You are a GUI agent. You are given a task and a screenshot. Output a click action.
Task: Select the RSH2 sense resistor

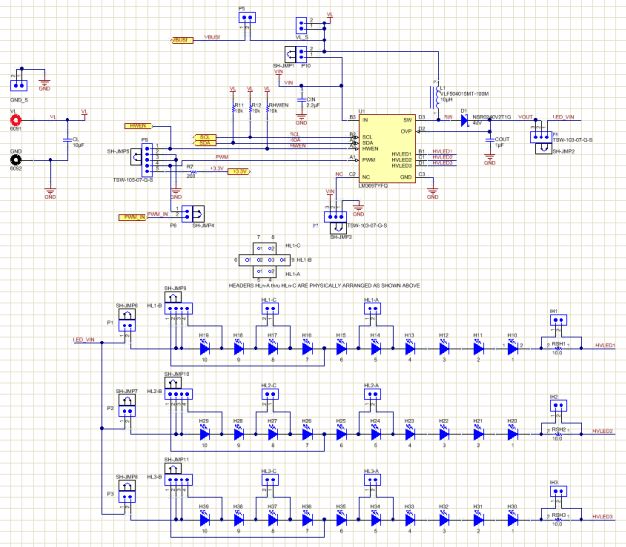click(558, 434)
